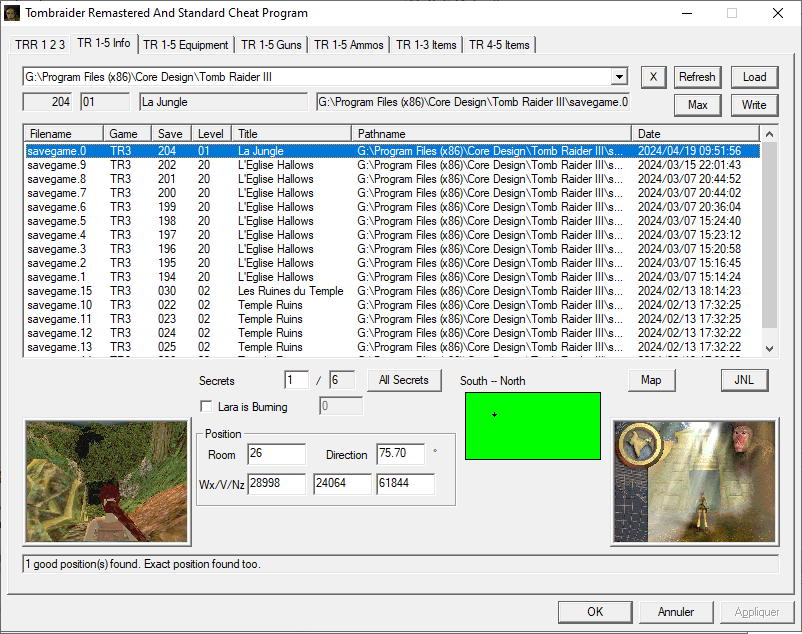Image resolution: width=802 pixels, height=634 pixels.
Task: Click the total secrets field showing 6
Action: coord(342,380)
